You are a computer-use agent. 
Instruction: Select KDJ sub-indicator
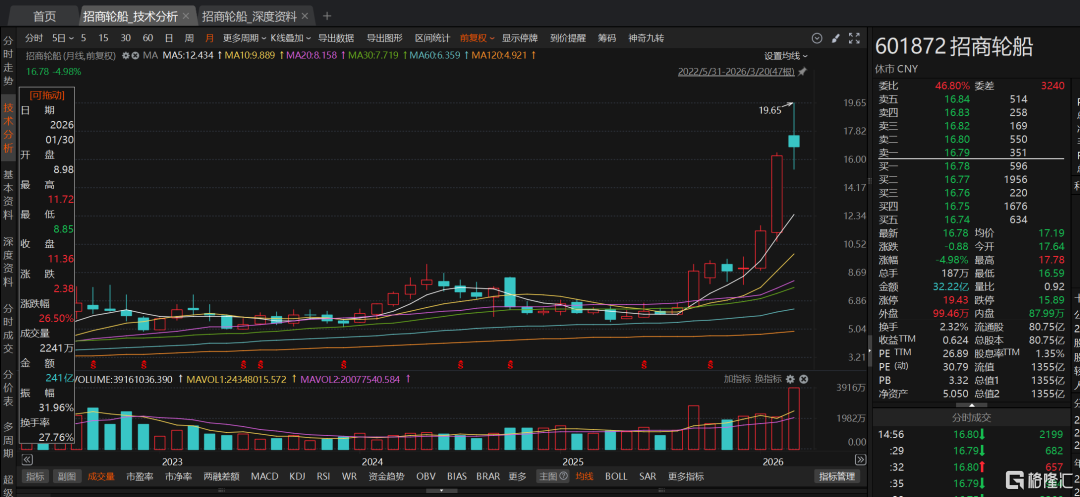(298, 476)
